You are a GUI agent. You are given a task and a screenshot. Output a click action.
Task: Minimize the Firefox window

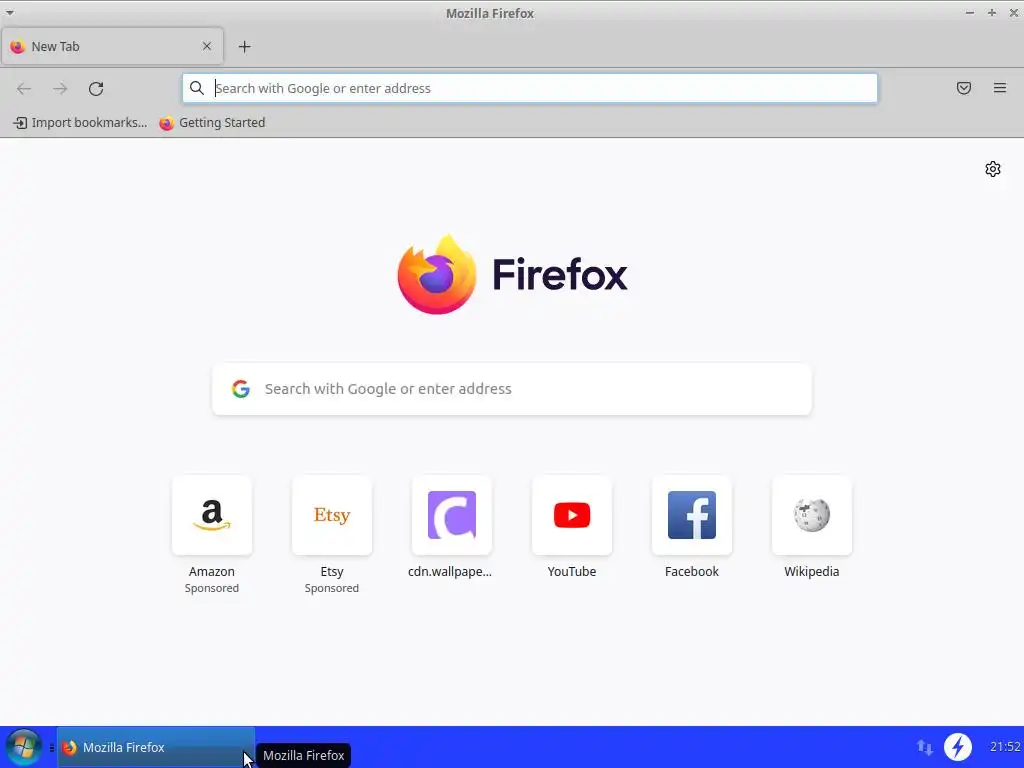coord(970,13)
